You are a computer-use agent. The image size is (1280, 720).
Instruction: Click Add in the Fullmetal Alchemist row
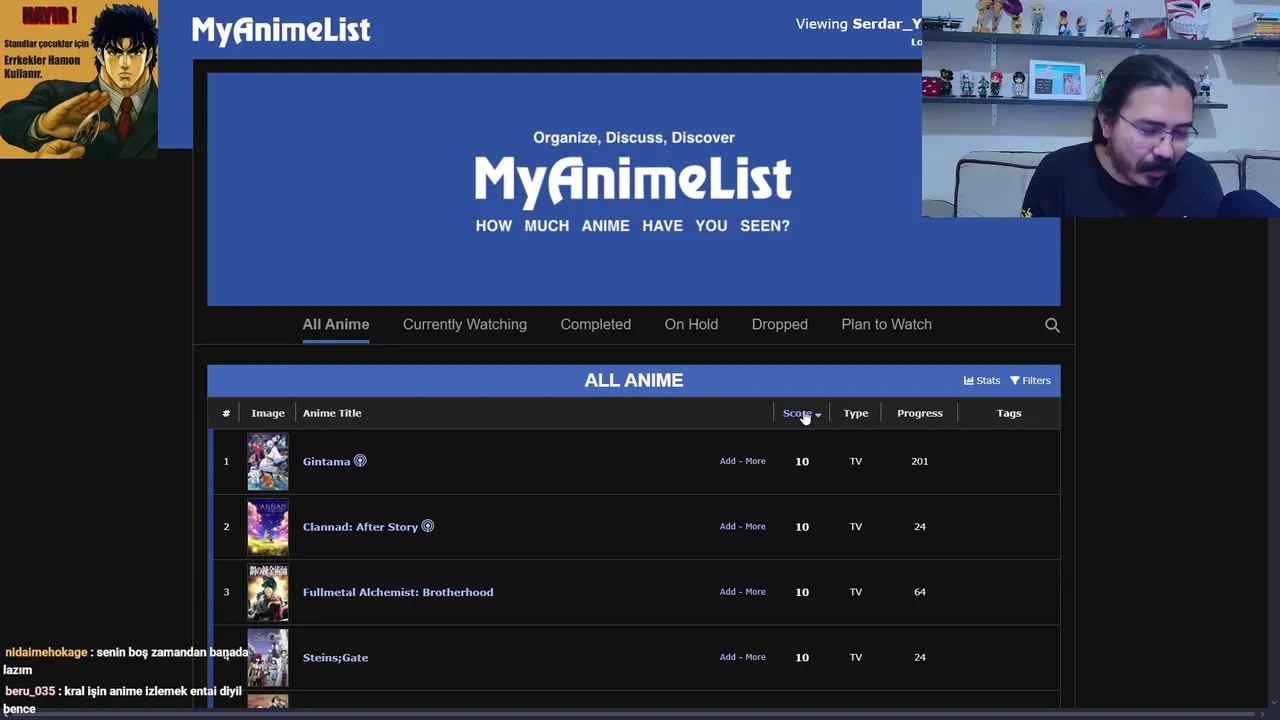(x=727, y=592)
